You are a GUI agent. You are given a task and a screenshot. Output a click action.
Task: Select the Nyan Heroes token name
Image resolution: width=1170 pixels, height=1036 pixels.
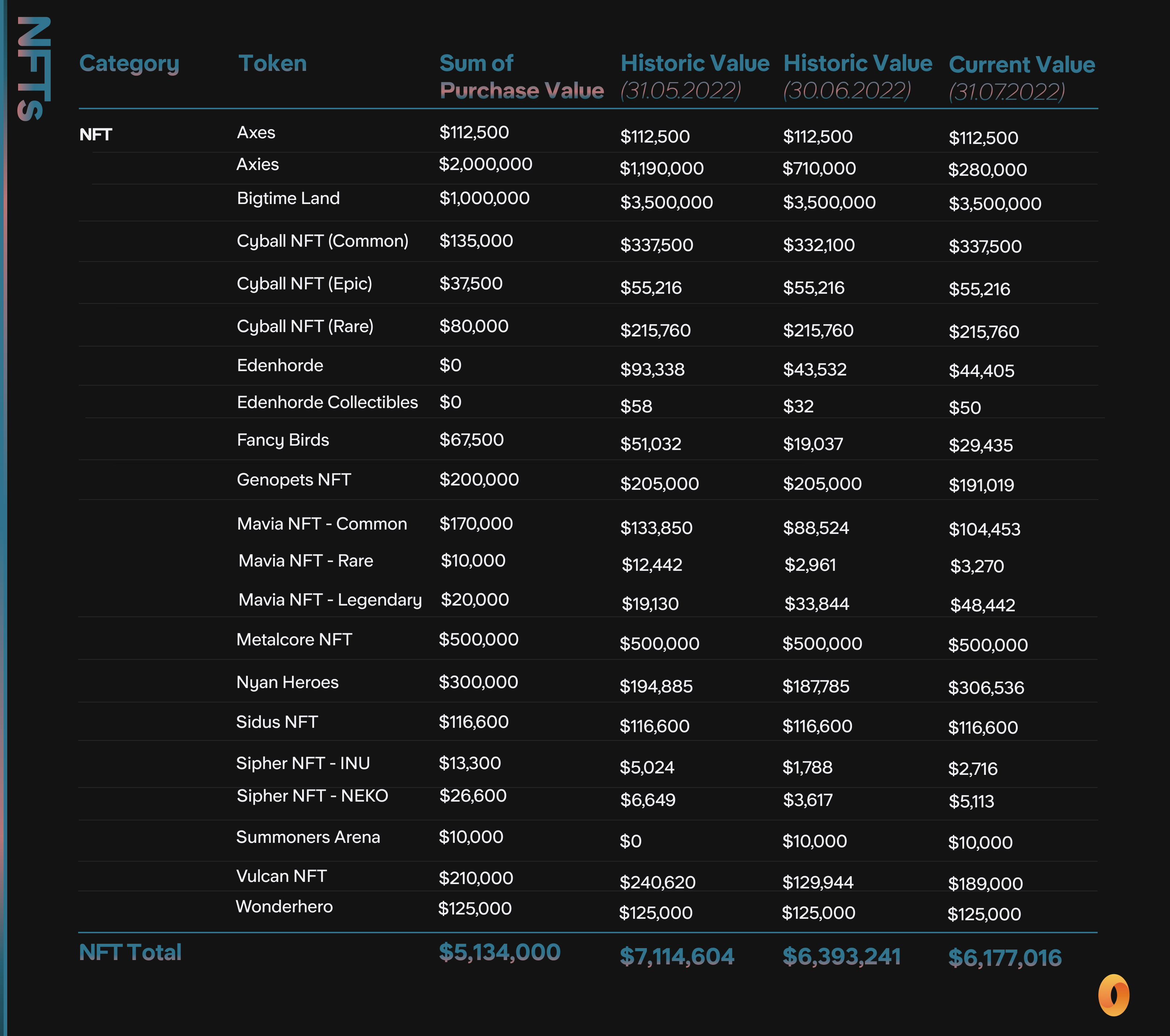[287, 682]
